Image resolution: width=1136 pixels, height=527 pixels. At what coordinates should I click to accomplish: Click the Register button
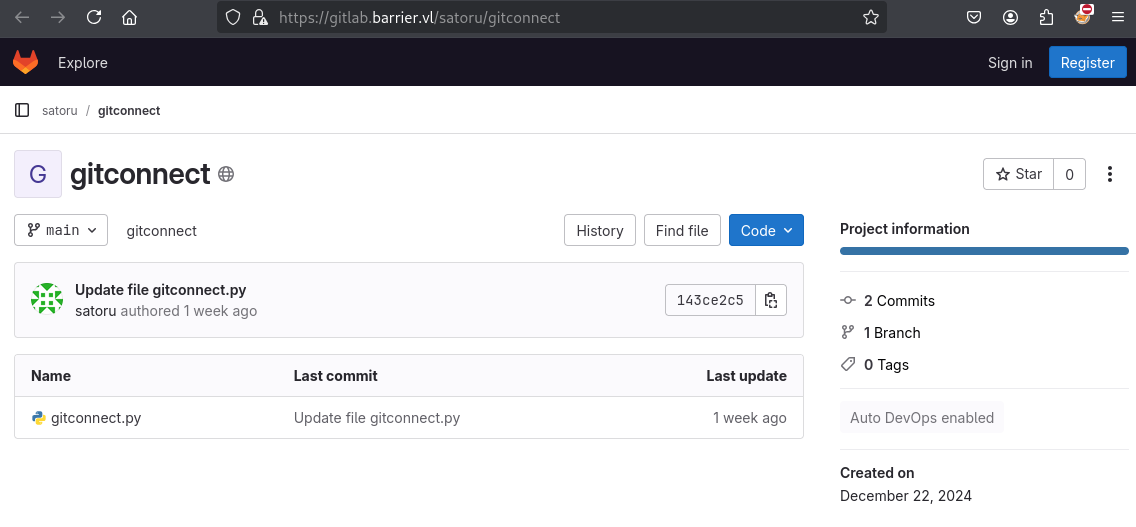[1087, 62]
